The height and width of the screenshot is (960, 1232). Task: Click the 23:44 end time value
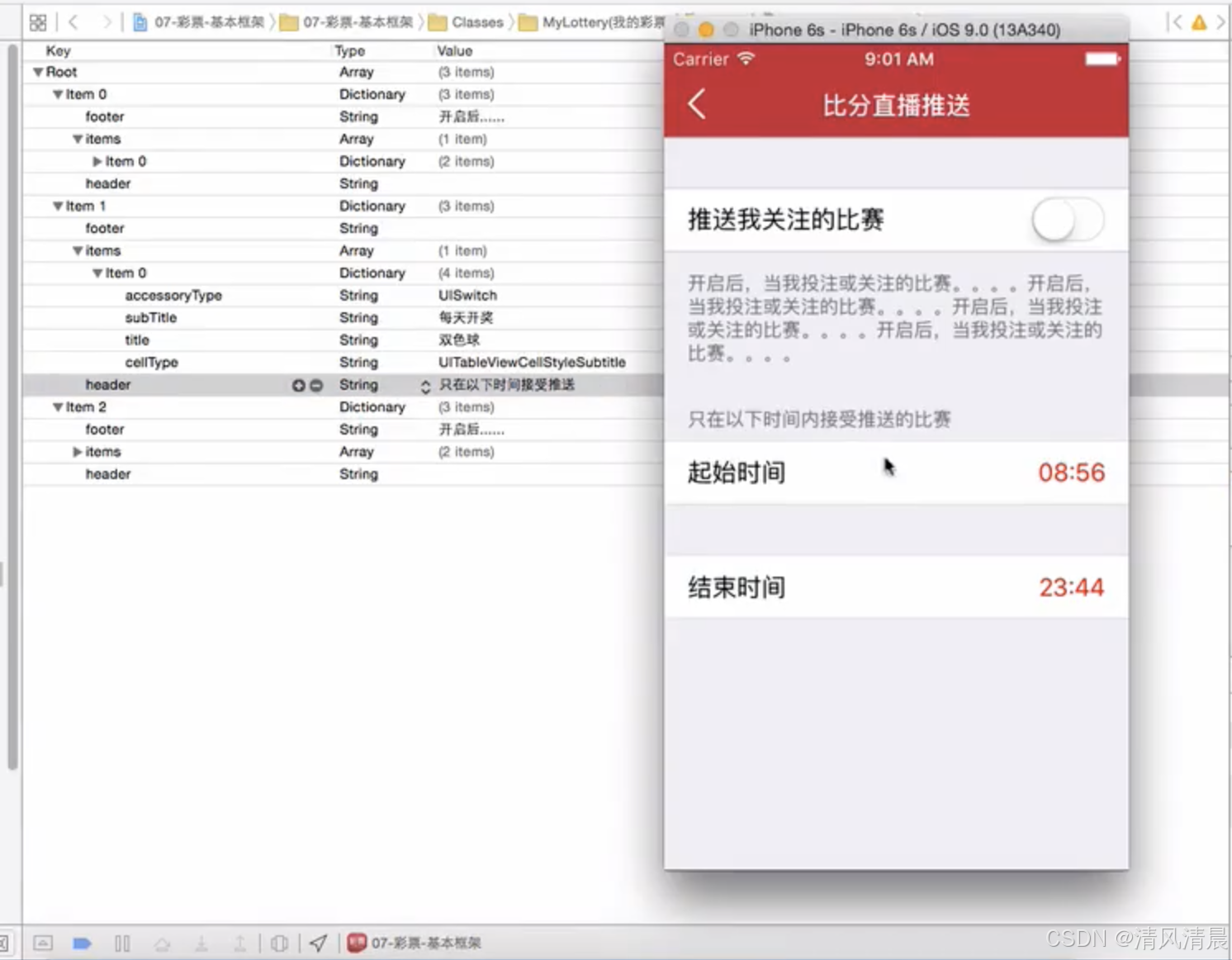click(1071, 587)
